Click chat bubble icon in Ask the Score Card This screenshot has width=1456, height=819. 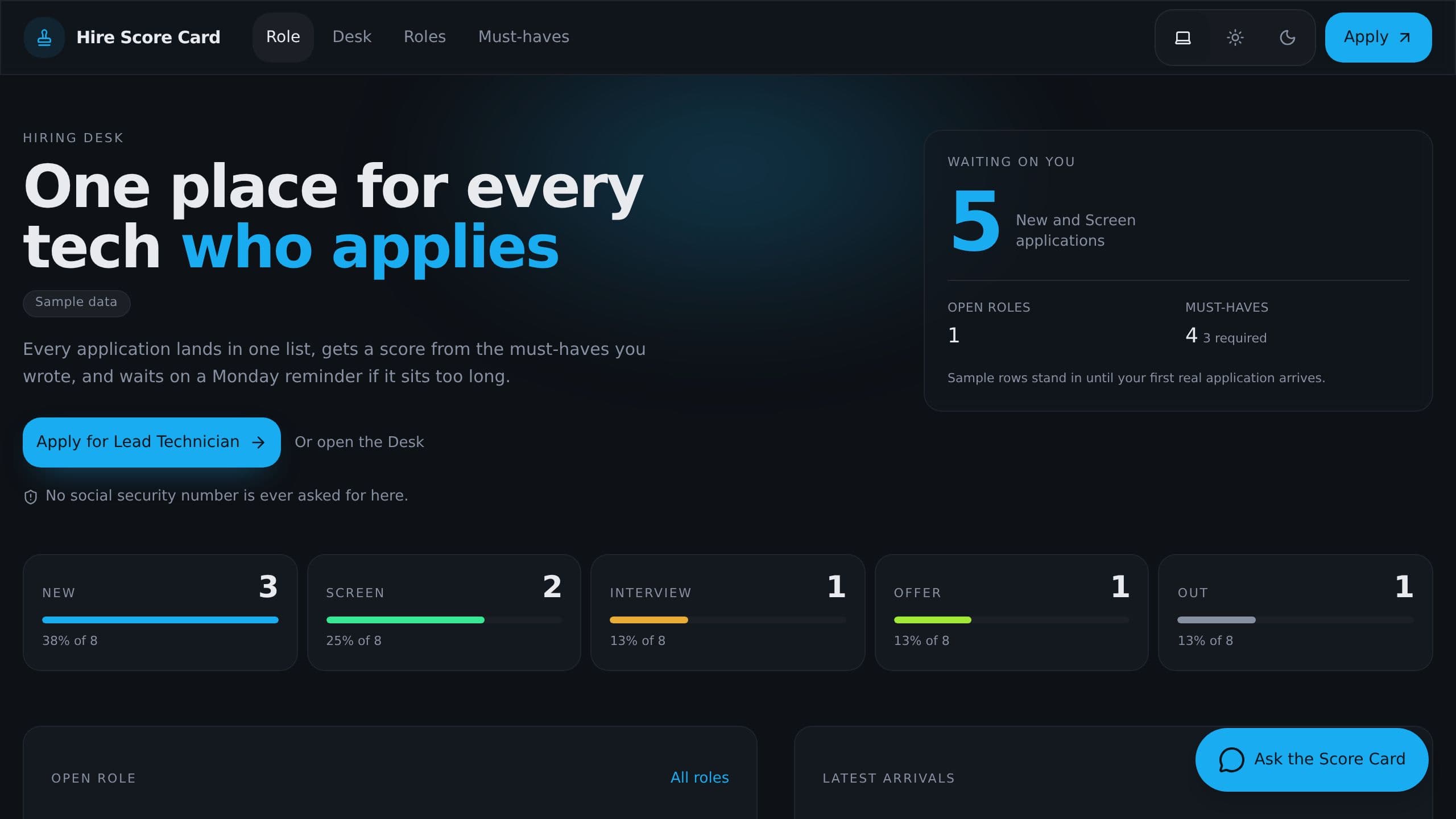(1232, 760)
